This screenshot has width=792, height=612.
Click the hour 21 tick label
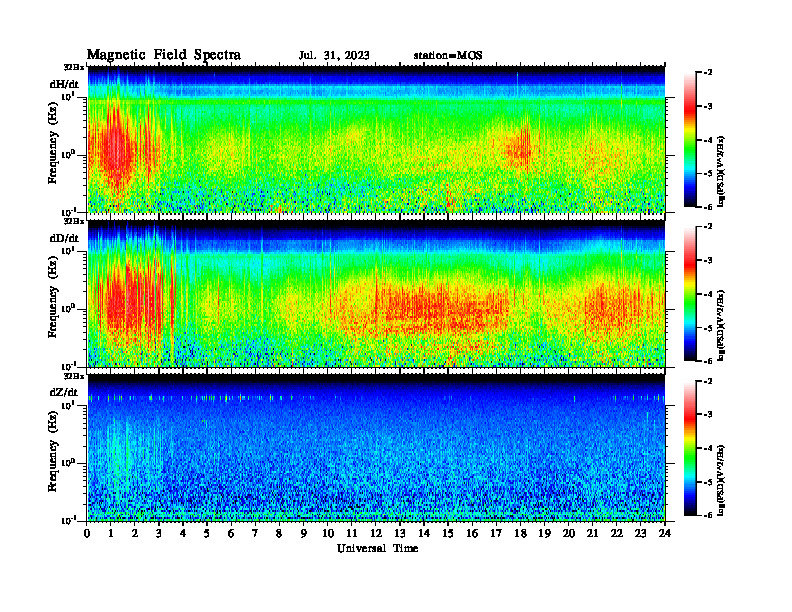click(592, 534)
